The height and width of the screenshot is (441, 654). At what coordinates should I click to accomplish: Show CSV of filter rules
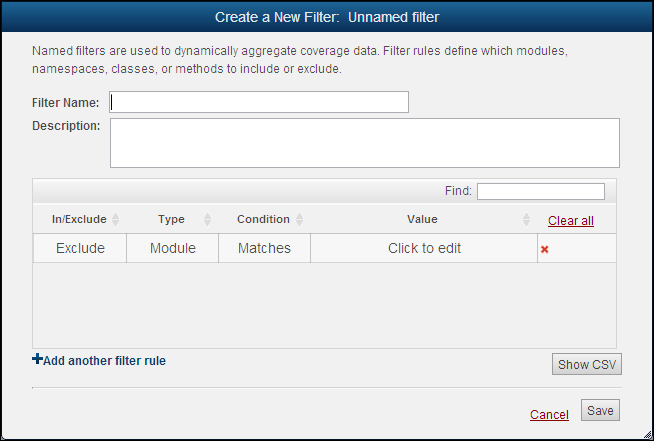click(x=587, y=365)
